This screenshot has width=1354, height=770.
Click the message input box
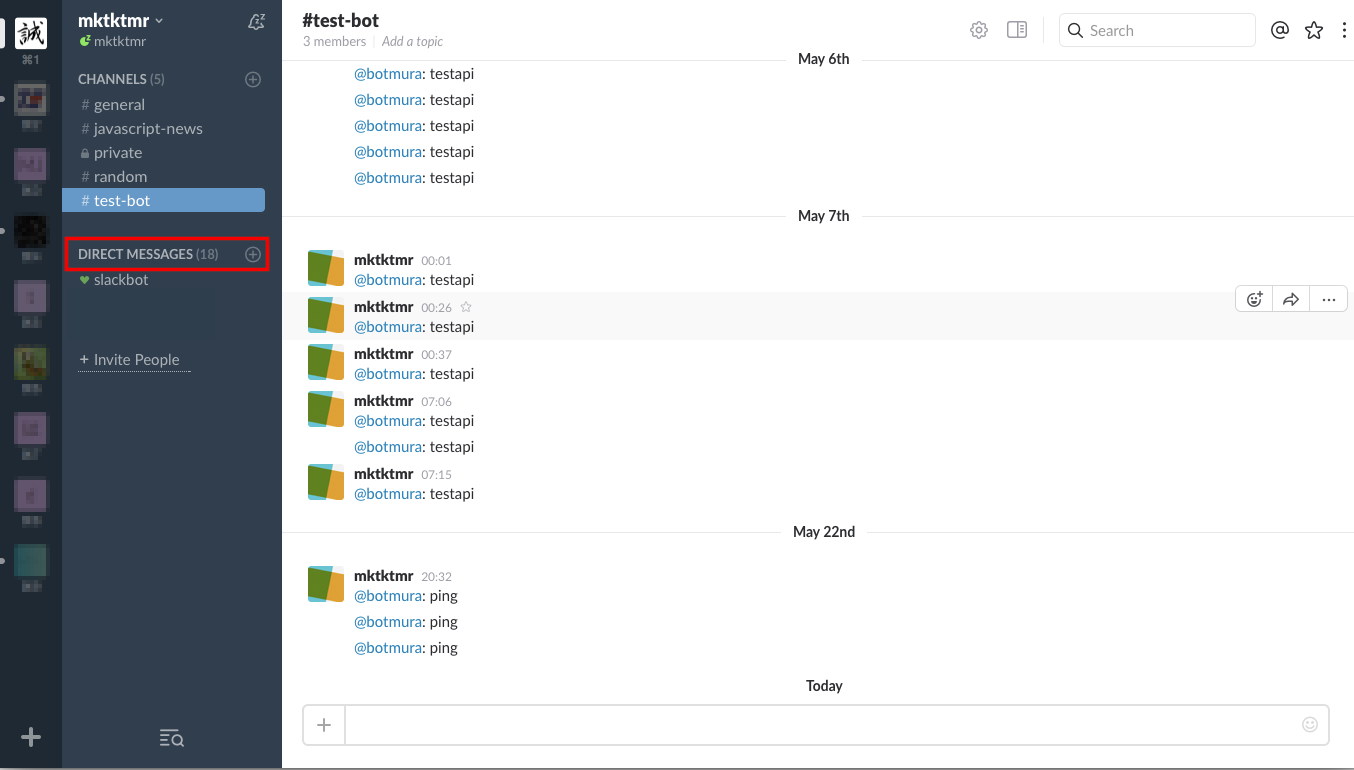(x=820, y=725)
